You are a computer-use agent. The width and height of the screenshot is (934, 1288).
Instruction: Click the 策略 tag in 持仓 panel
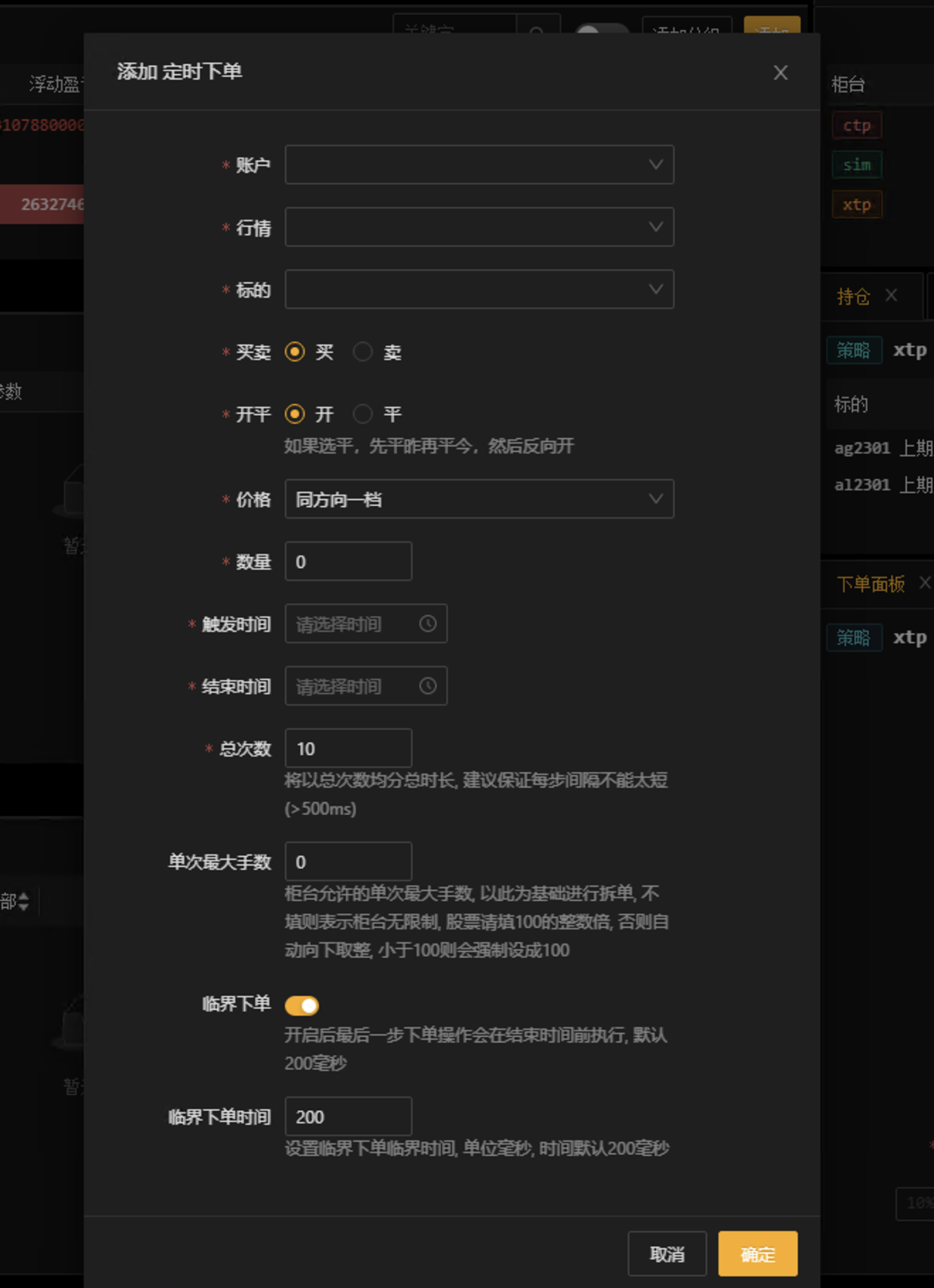tap(854, 350)
